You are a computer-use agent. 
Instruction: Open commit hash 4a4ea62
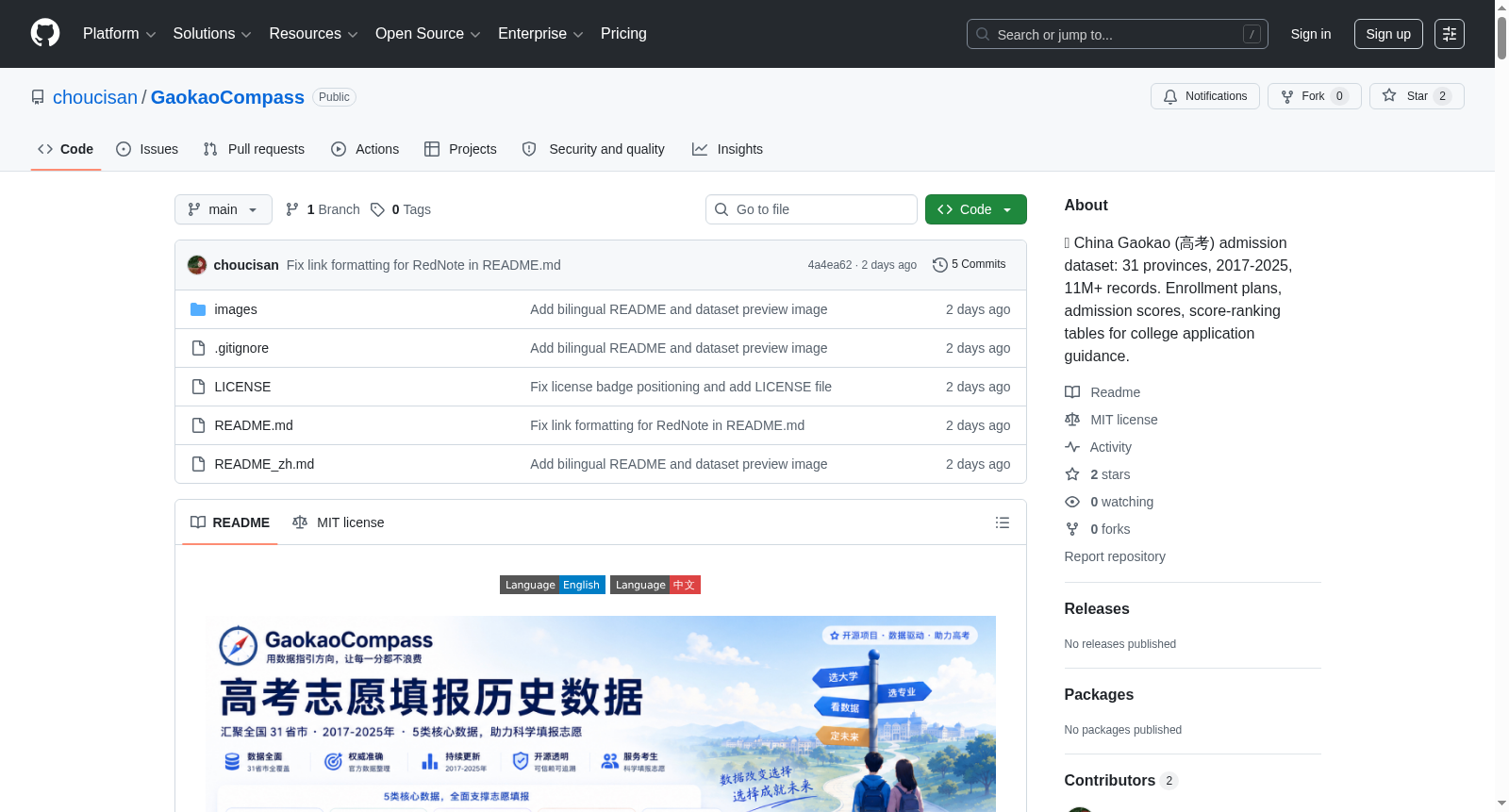[x=830, y=265]
